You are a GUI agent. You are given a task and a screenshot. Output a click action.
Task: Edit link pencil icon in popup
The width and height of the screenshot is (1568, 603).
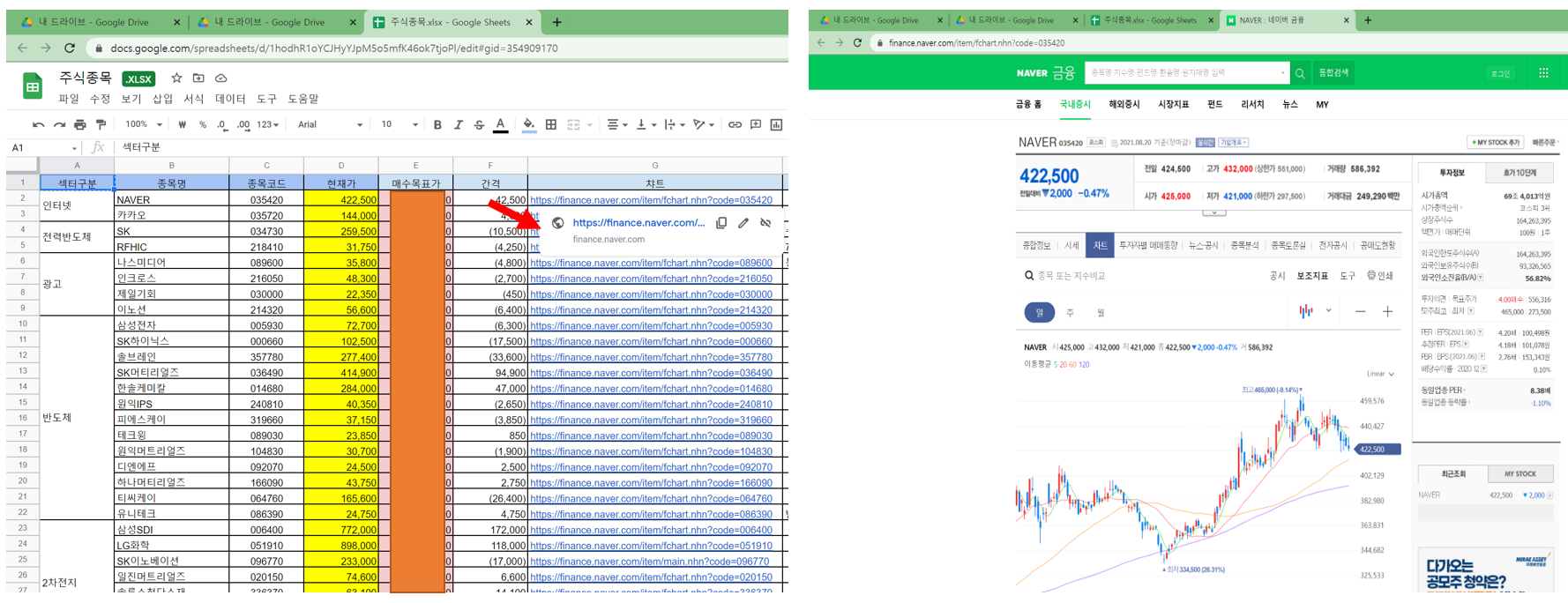point(743,223)
